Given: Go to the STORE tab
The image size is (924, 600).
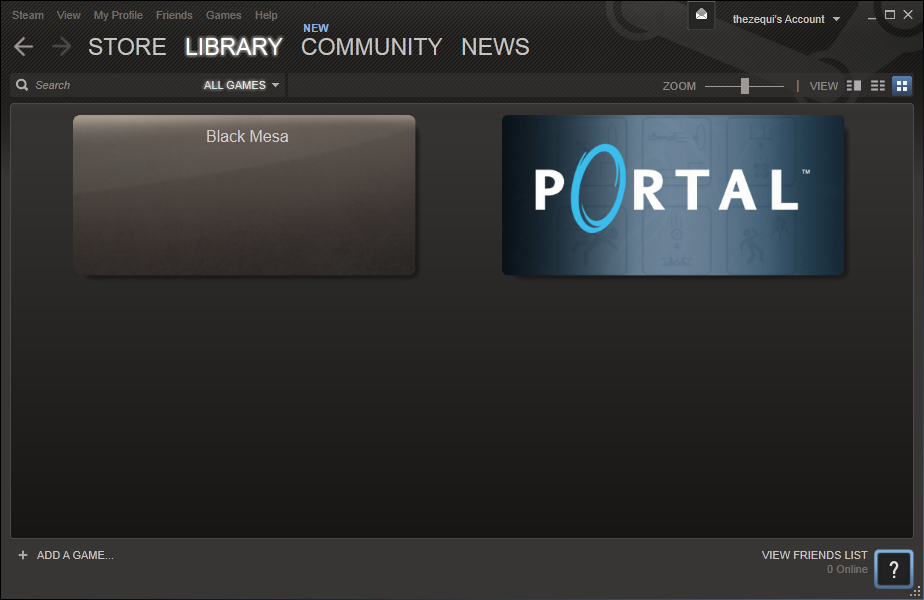Looking at the screenshot, I should pyautogui.click(x=127, y=47).
